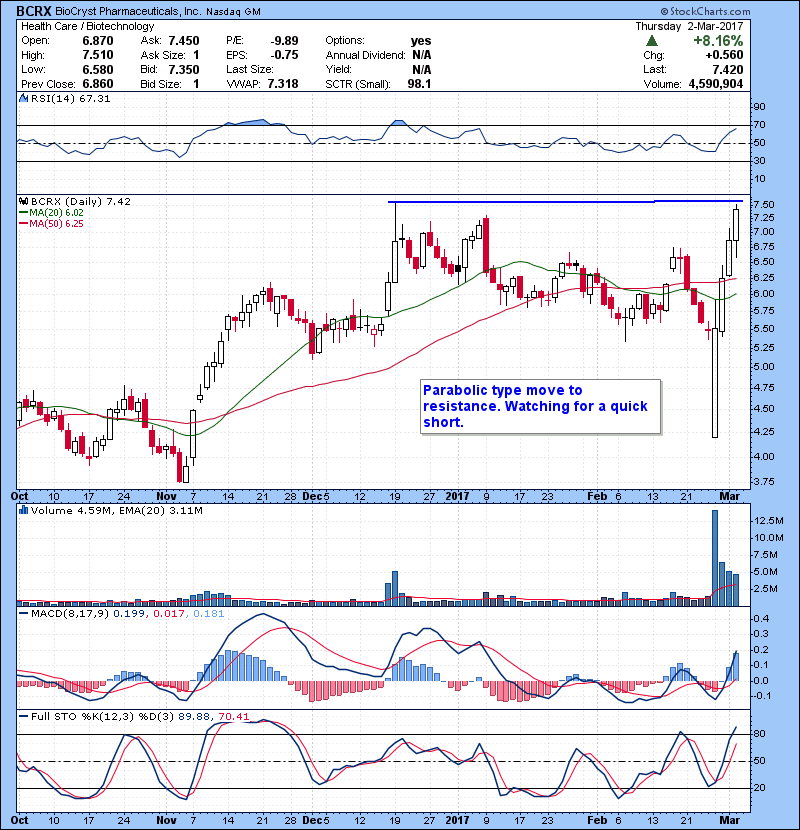Click the candlestick icon beside BCRX (Daily)
The image size is (800, 830).
click(x=23, y=201)
